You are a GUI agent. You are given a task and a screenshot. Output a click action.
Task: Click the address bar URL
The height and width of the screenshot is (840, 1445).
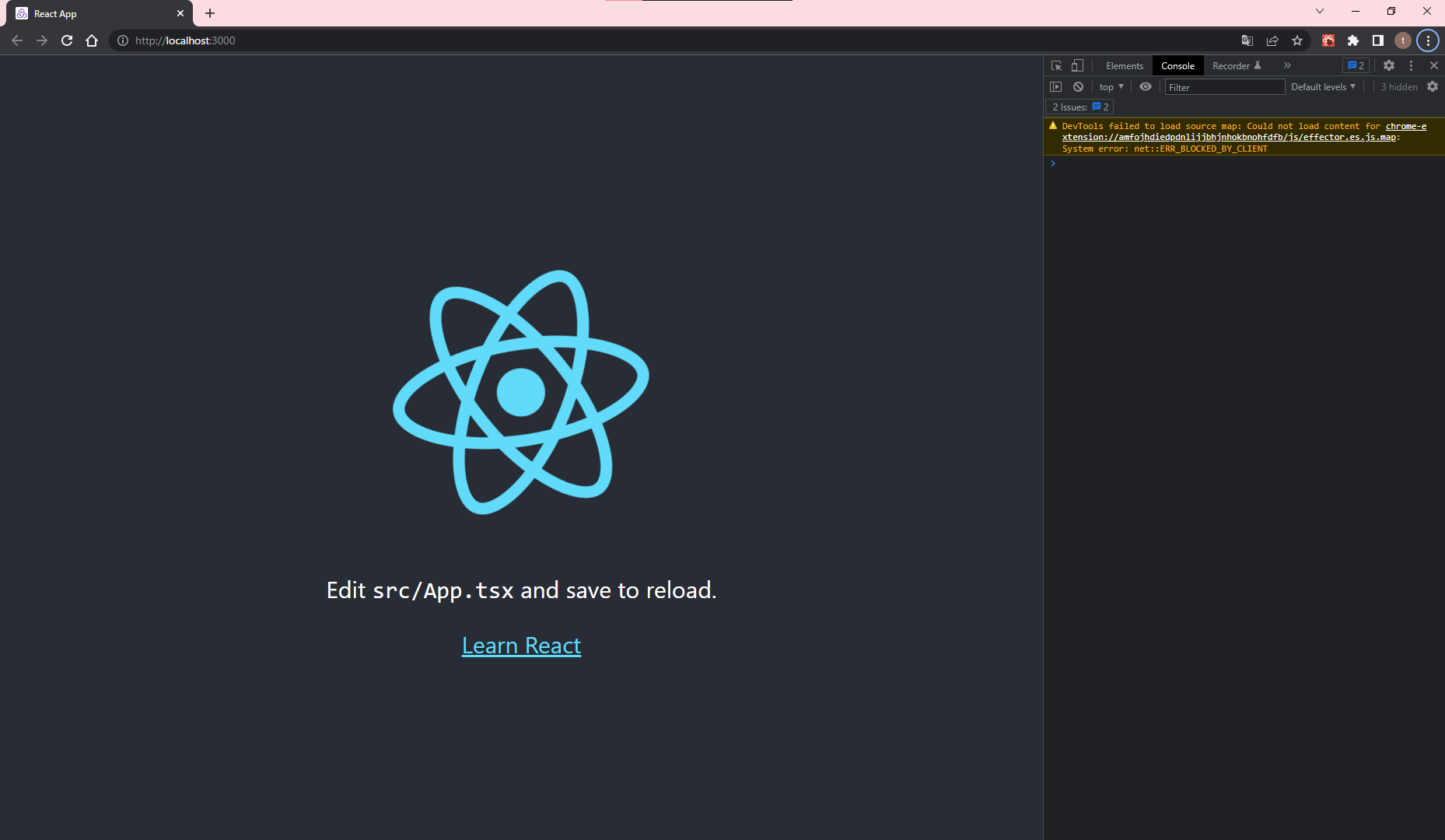click(185, 40)
